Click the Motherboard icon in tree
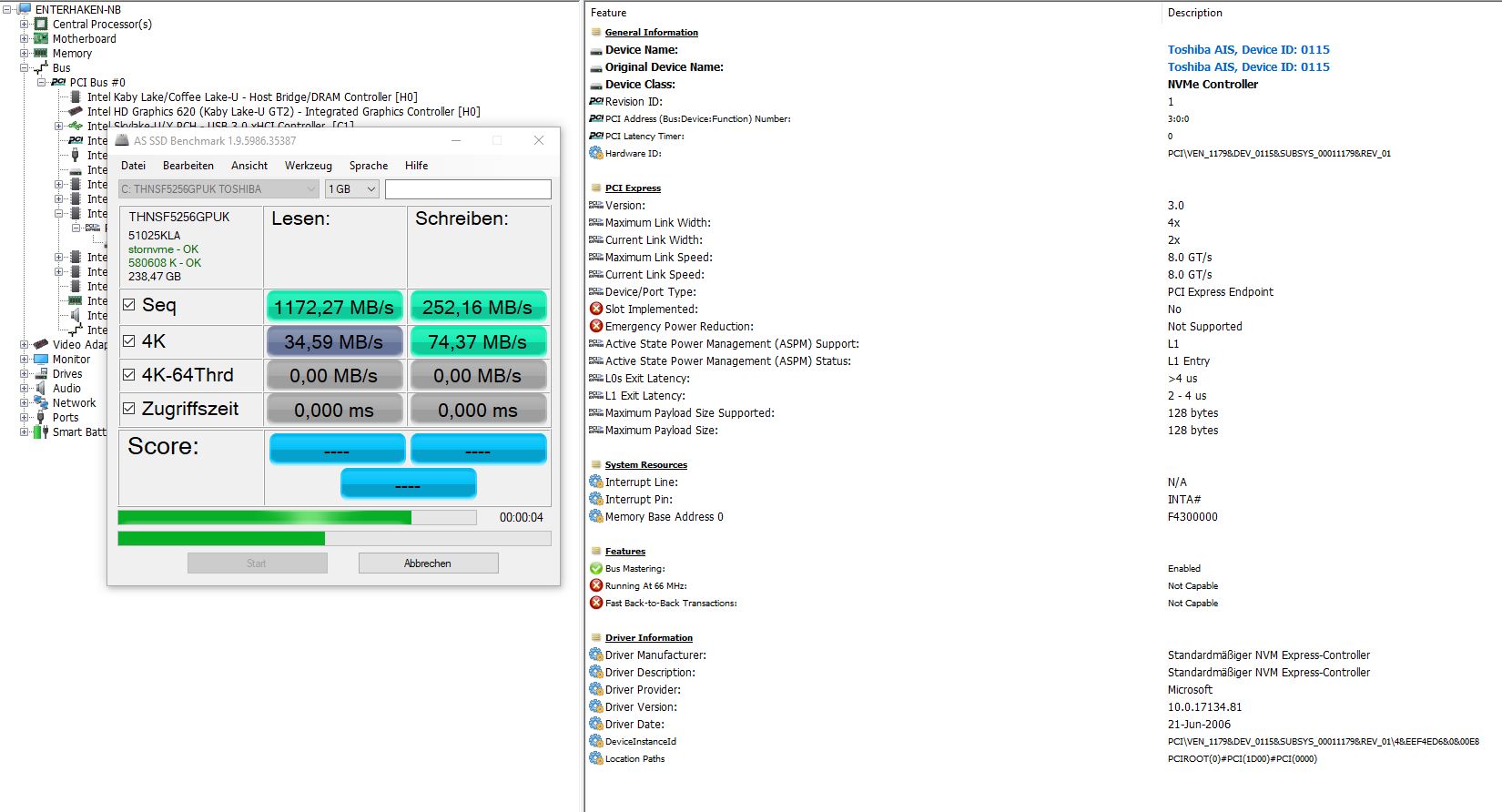The width and height of the screenshot is (1502, 812). pos(41,38)
